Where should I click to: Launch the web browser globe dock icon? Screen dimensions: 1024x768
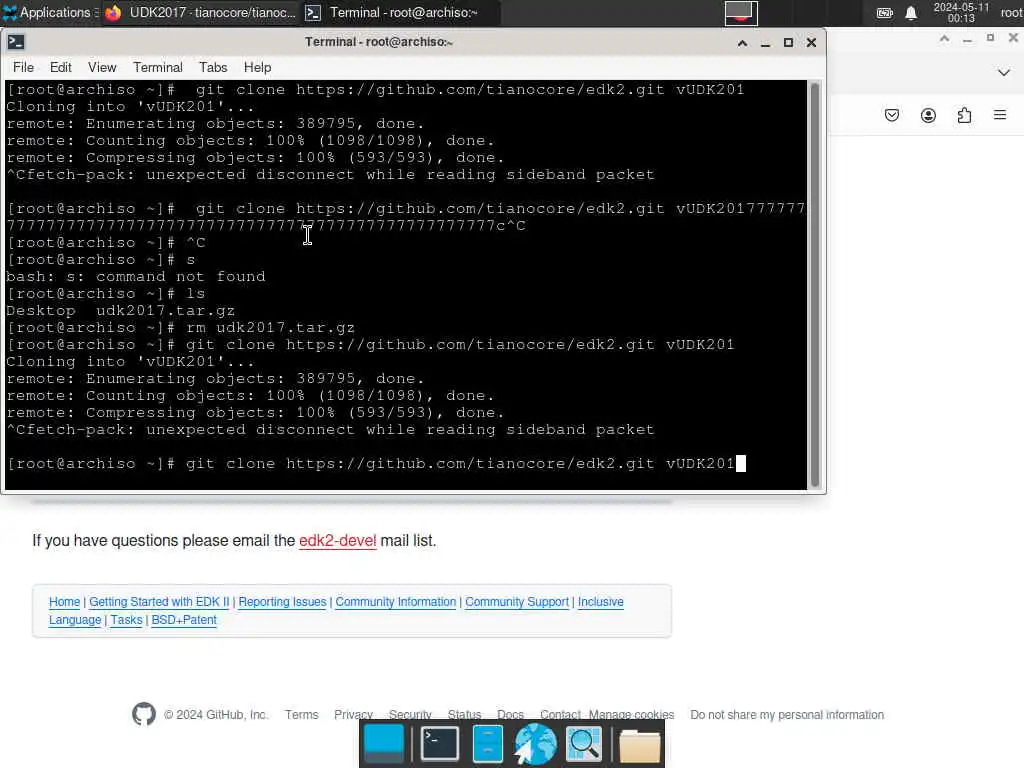pyautogui.click(x=536, y=744)
